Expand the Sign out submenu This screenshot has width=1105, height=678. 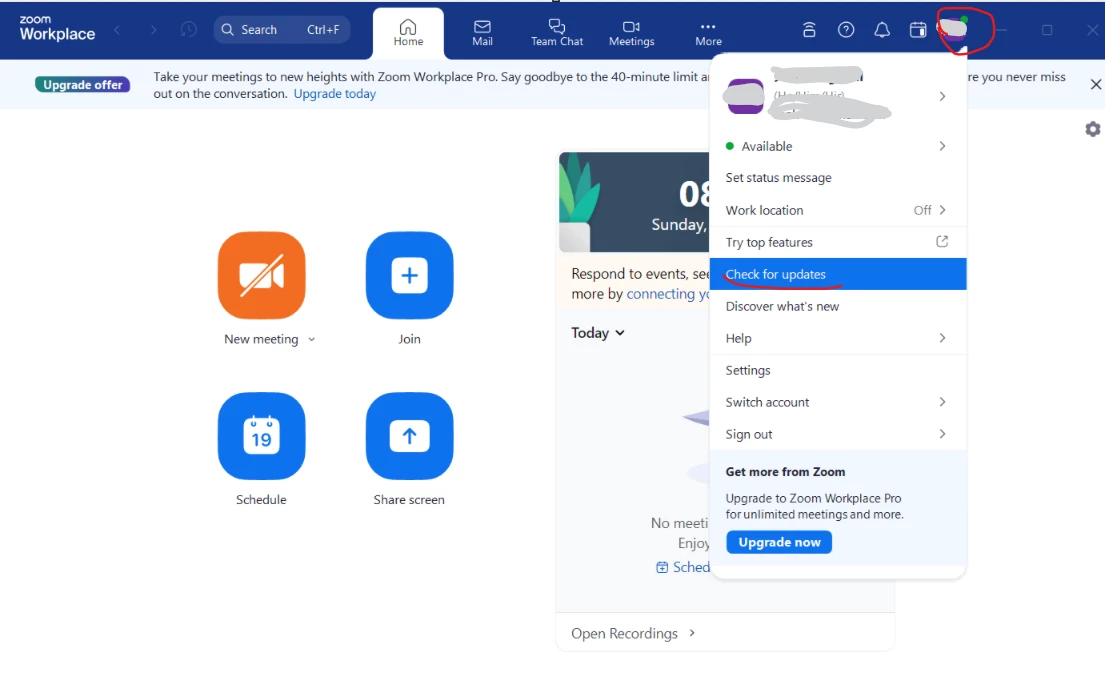[942, 434]
